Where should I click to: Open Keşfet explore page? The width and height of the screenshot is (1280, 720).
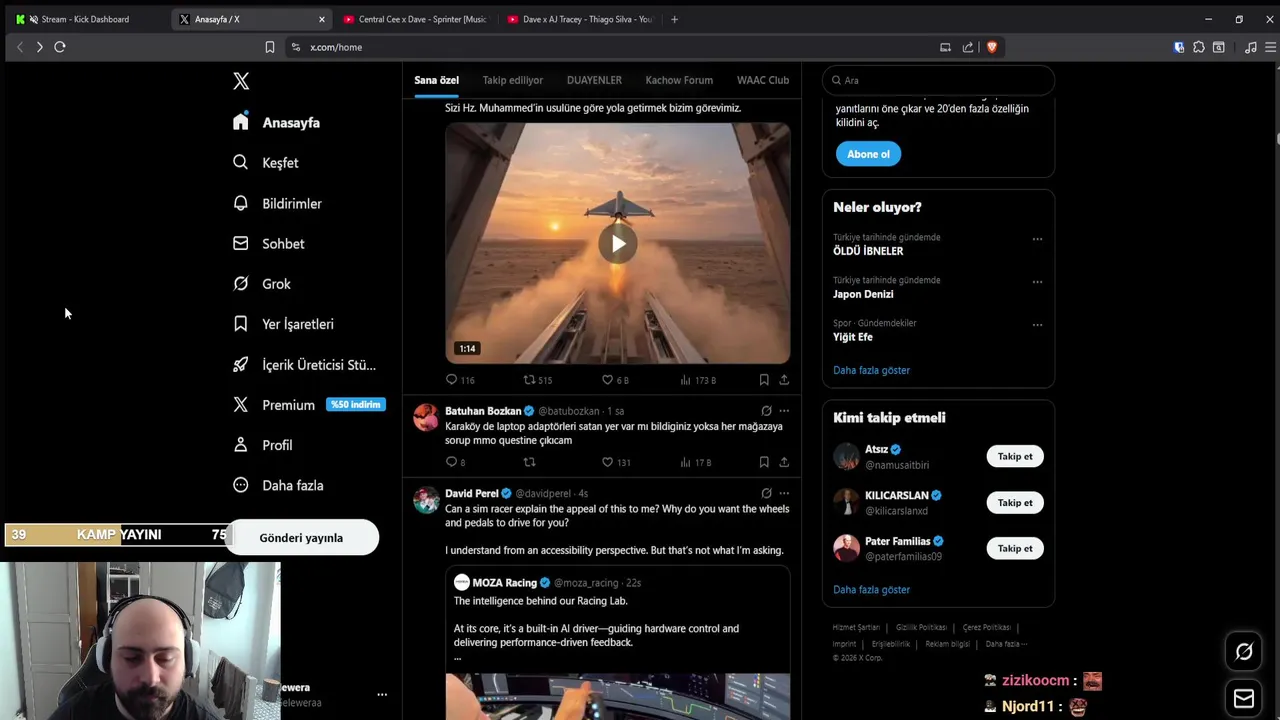click(266, 162)
